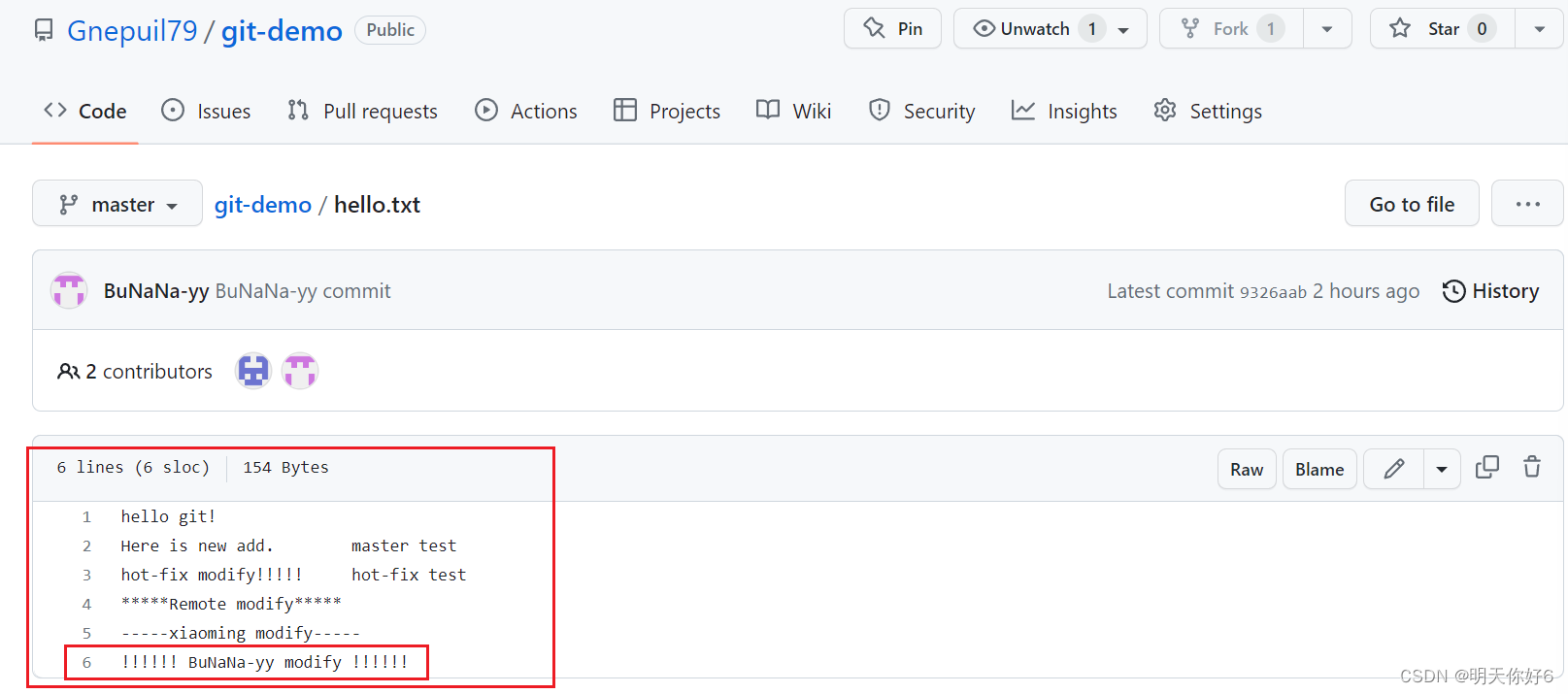Click line number 3
1568x694 pixels.
coord(86,576)
